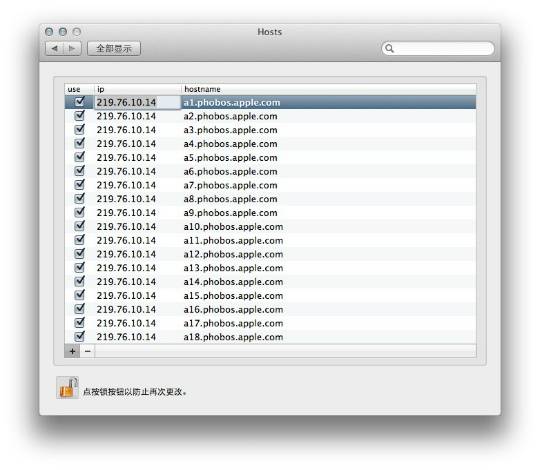
Task: Disable the a17.phobos.apple.com entry checkbox
Action: click(x=80, y=323)
